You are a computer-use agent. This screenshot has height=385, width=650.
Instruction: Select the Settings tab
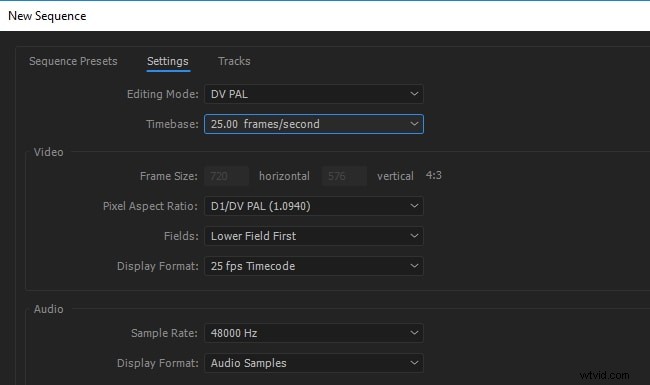point(168,61)
